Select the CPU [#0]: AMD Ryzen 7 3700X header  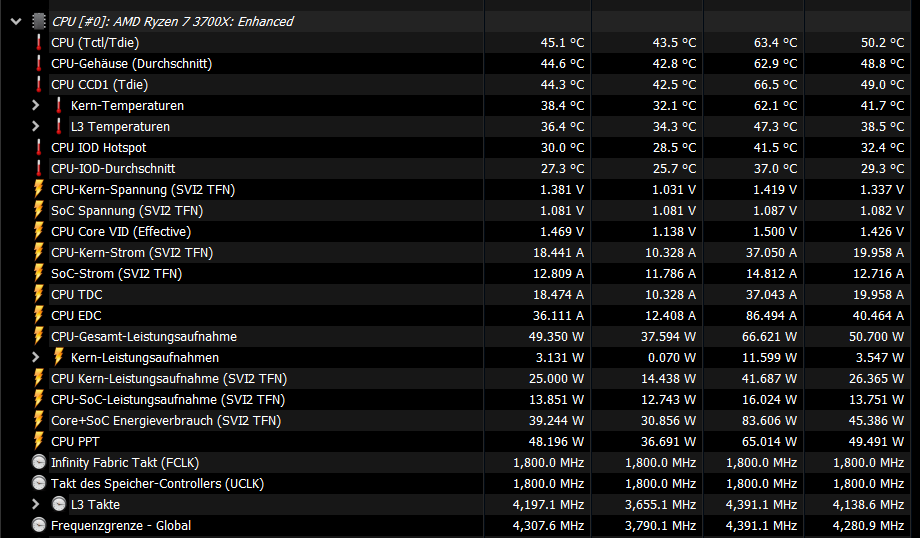(x=172, y=22)
